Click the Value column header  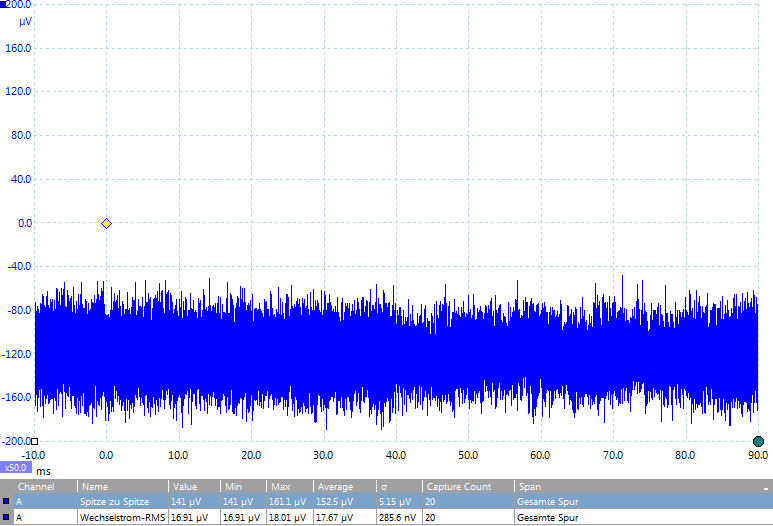point(194,487)
